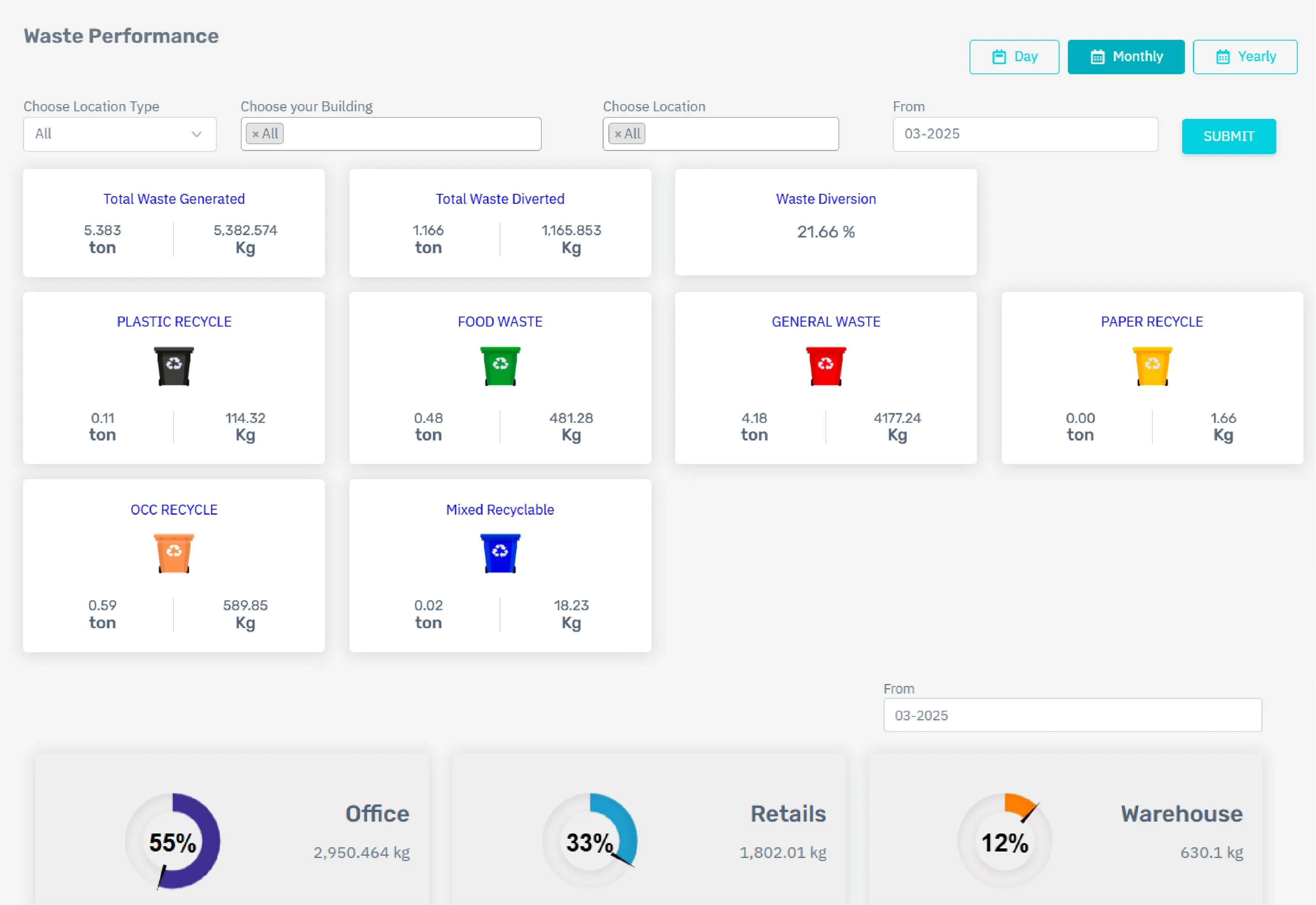Click the Waste Diversion title
The image size is (1316, 905).
pos(825,198)
